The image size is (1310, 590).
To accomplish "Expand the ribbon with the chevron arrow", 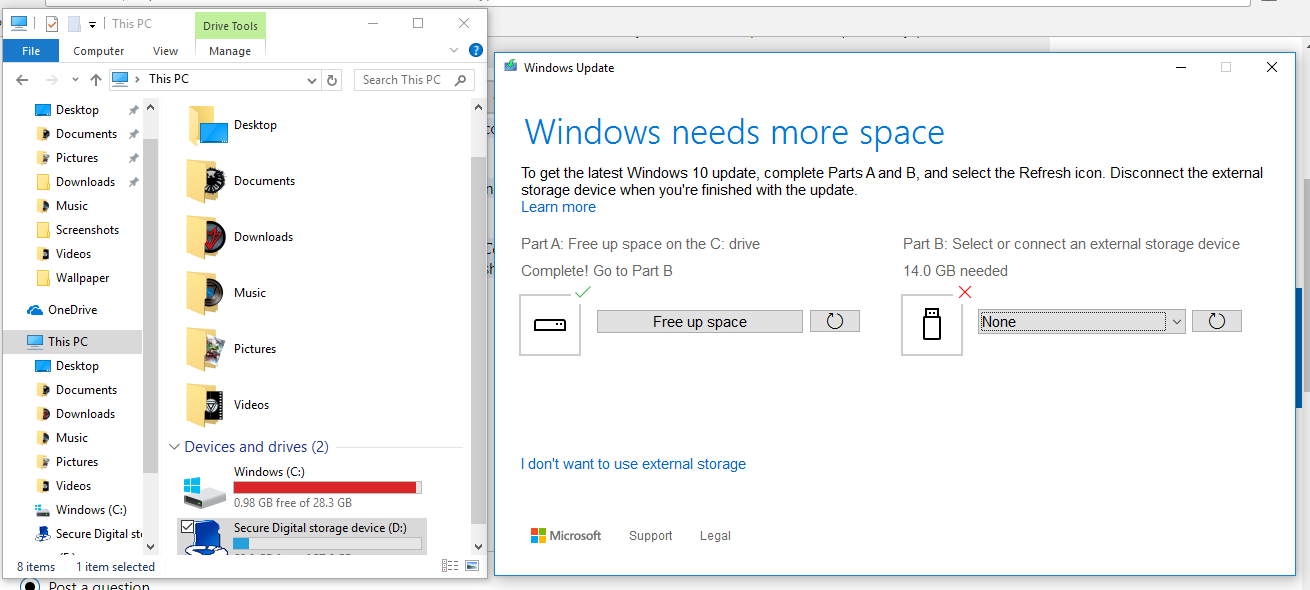I will (x=456, y=51).
